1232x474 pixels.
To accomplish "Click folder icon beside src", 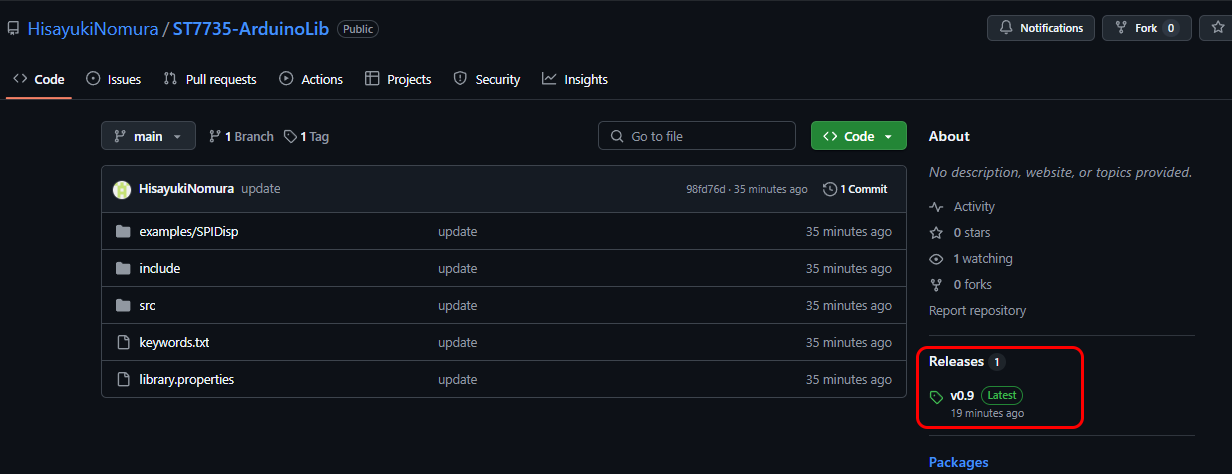I will [124, 305].
